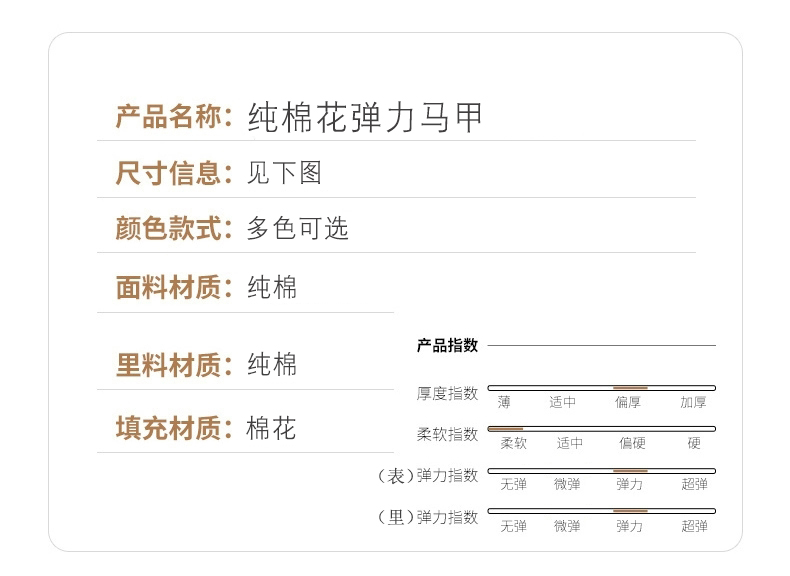This screenshot has height=576, width=790.
Task: Click the 产品指数 heading
Action: 447,346
